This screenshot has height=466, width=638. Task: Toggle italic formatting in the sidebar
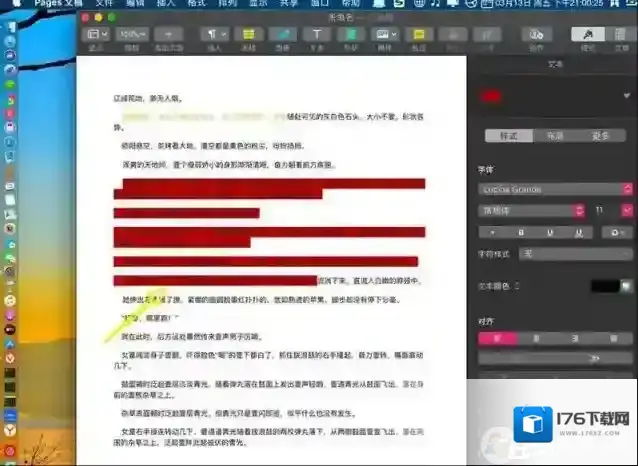(x=493, y=232)
